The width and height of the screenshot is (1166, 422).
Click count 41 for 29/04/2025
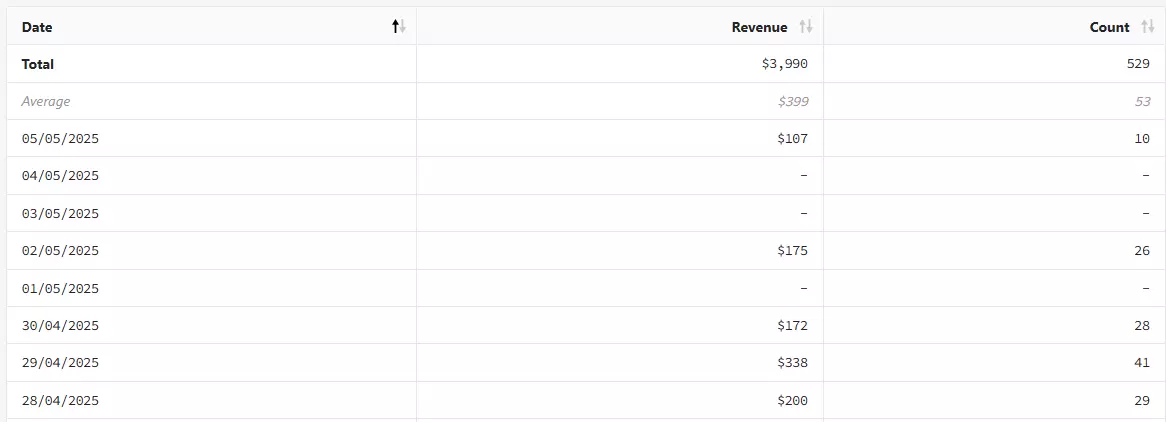pyautogui.click(x=1142, y=362)
